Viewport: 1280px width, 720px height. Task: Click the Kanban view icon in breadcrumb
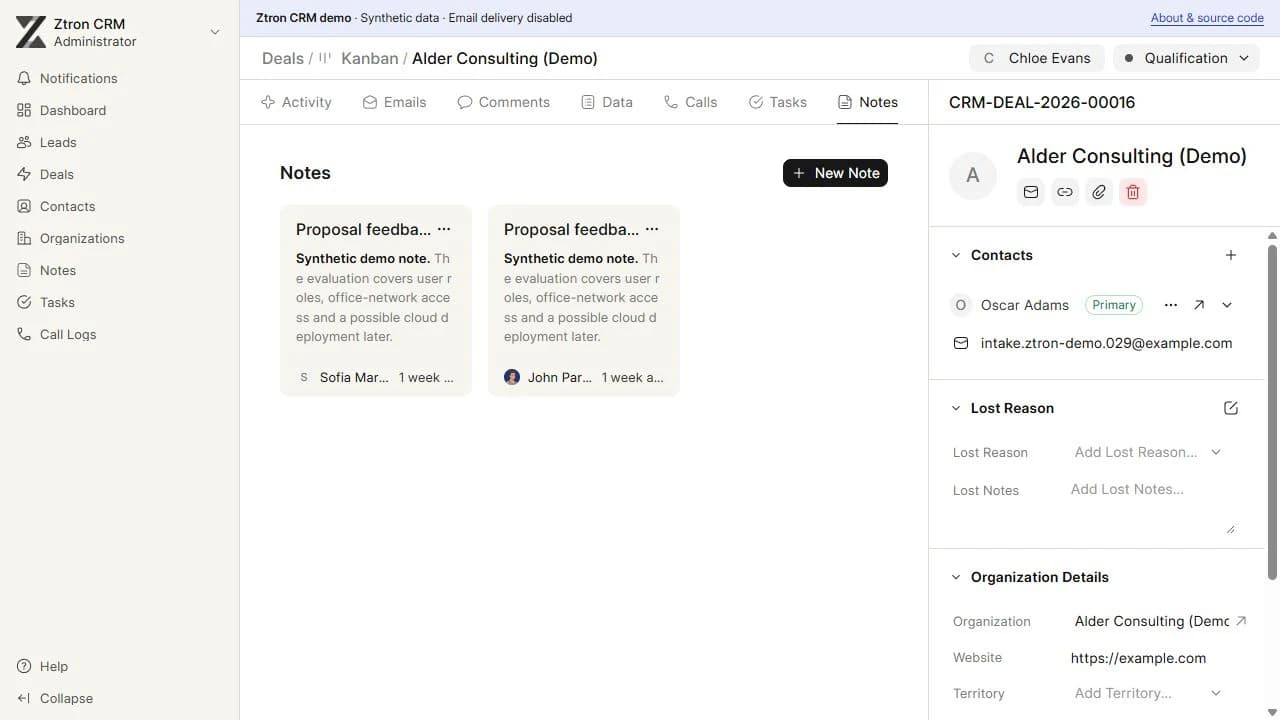(325, 58)
